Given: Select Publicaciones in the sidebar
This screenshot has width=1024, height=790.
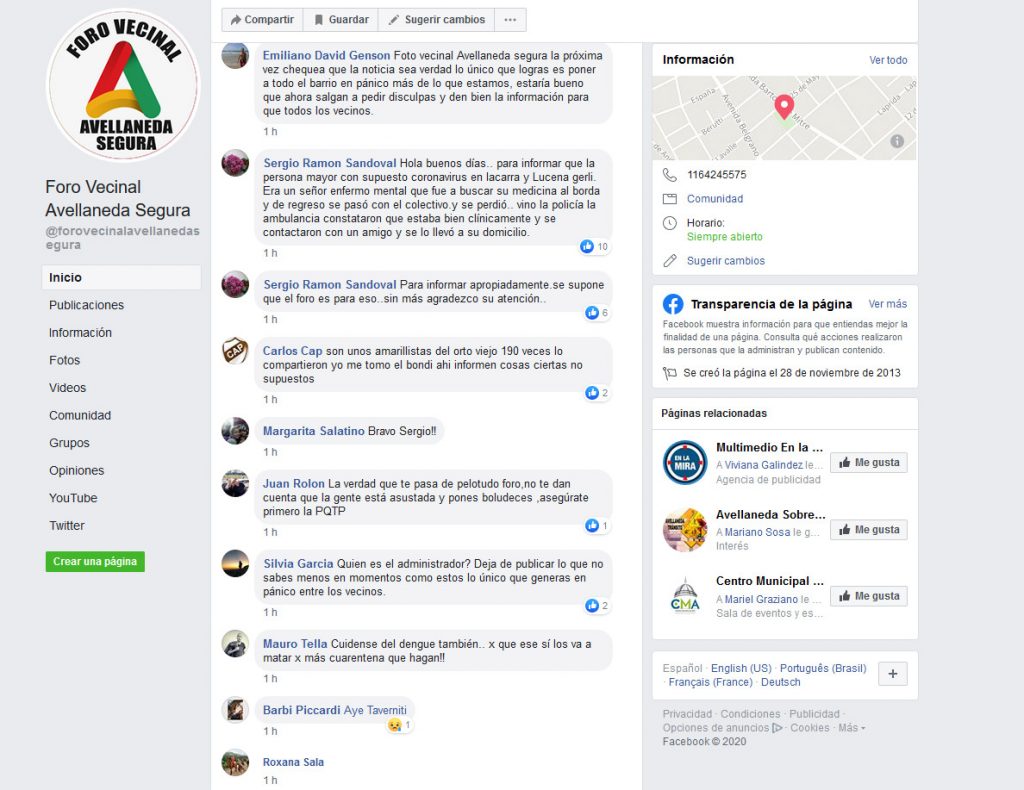Looking at the screenshot, I should (86, 305).
